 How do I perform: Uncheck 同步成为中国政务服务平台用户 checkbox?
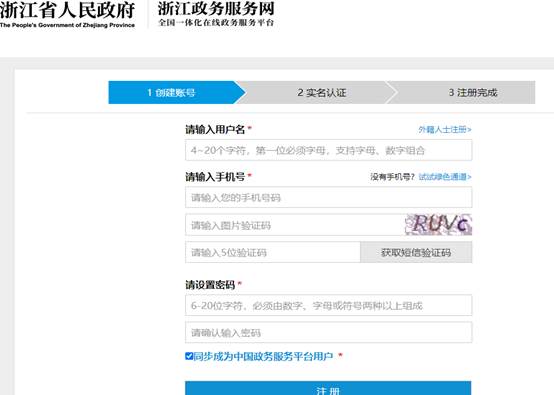(189, 356)
